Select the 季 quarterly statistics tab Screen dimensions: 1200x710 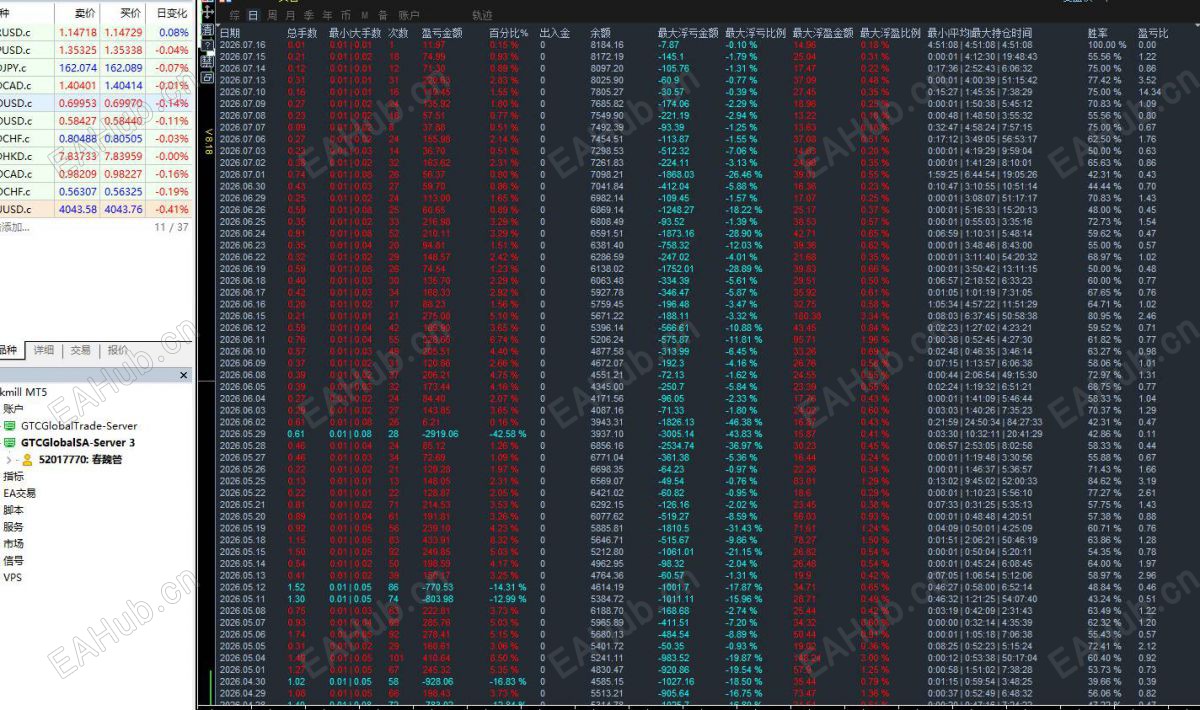[x=309, y=16]
